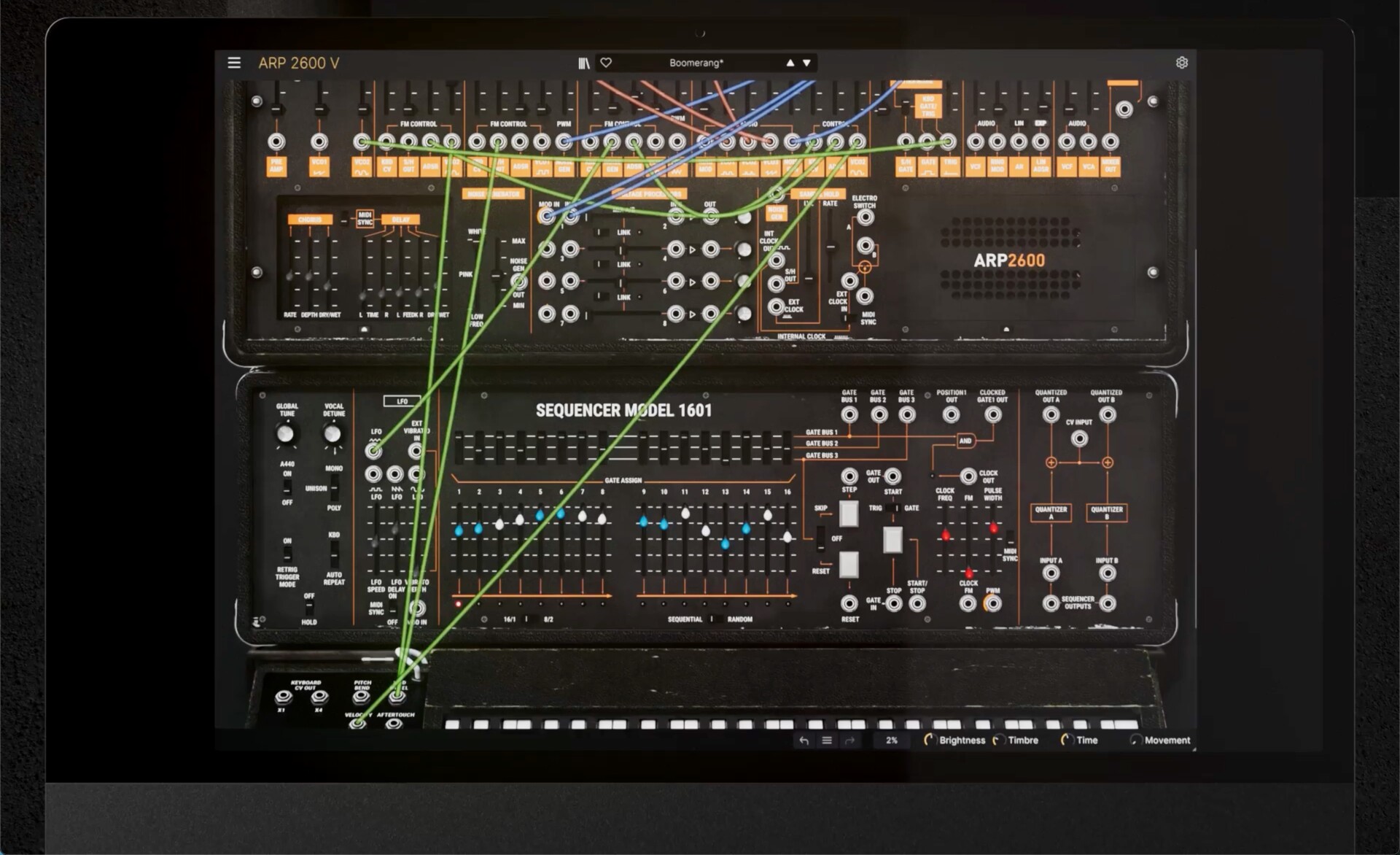Click the Gate Bus 1 jack

pos(849,415)
